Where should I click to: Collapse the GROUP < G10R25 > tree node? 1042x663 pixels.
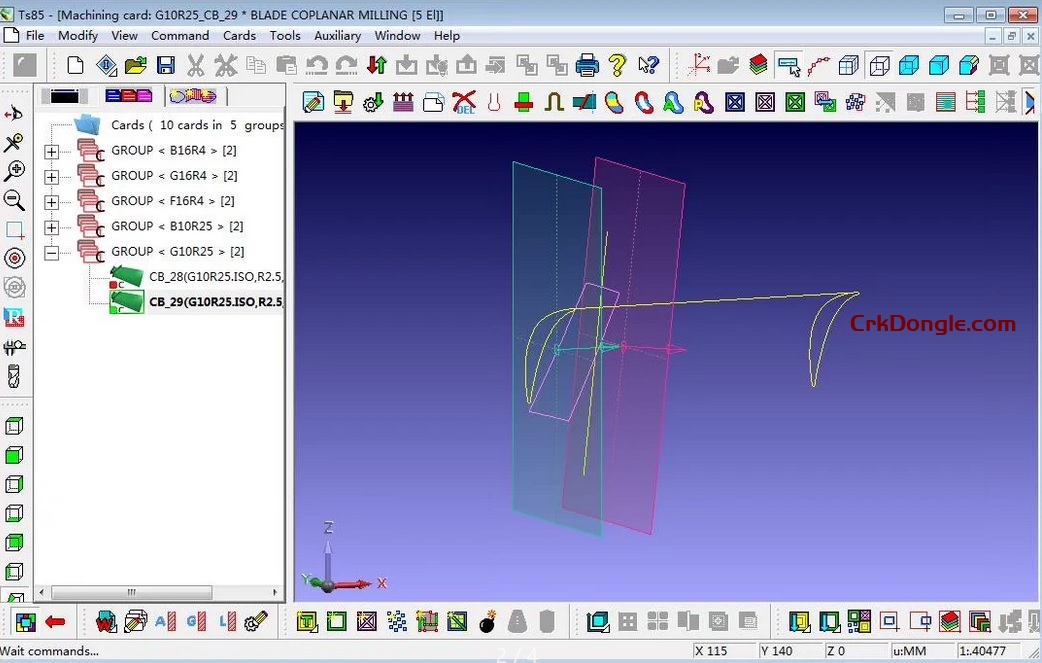point(51,252)
